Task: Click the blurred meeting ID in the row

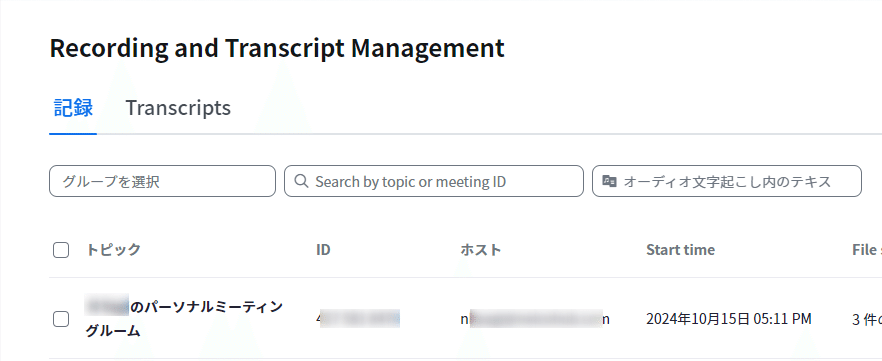Action: pyautogui.click(x=358, y=319)
